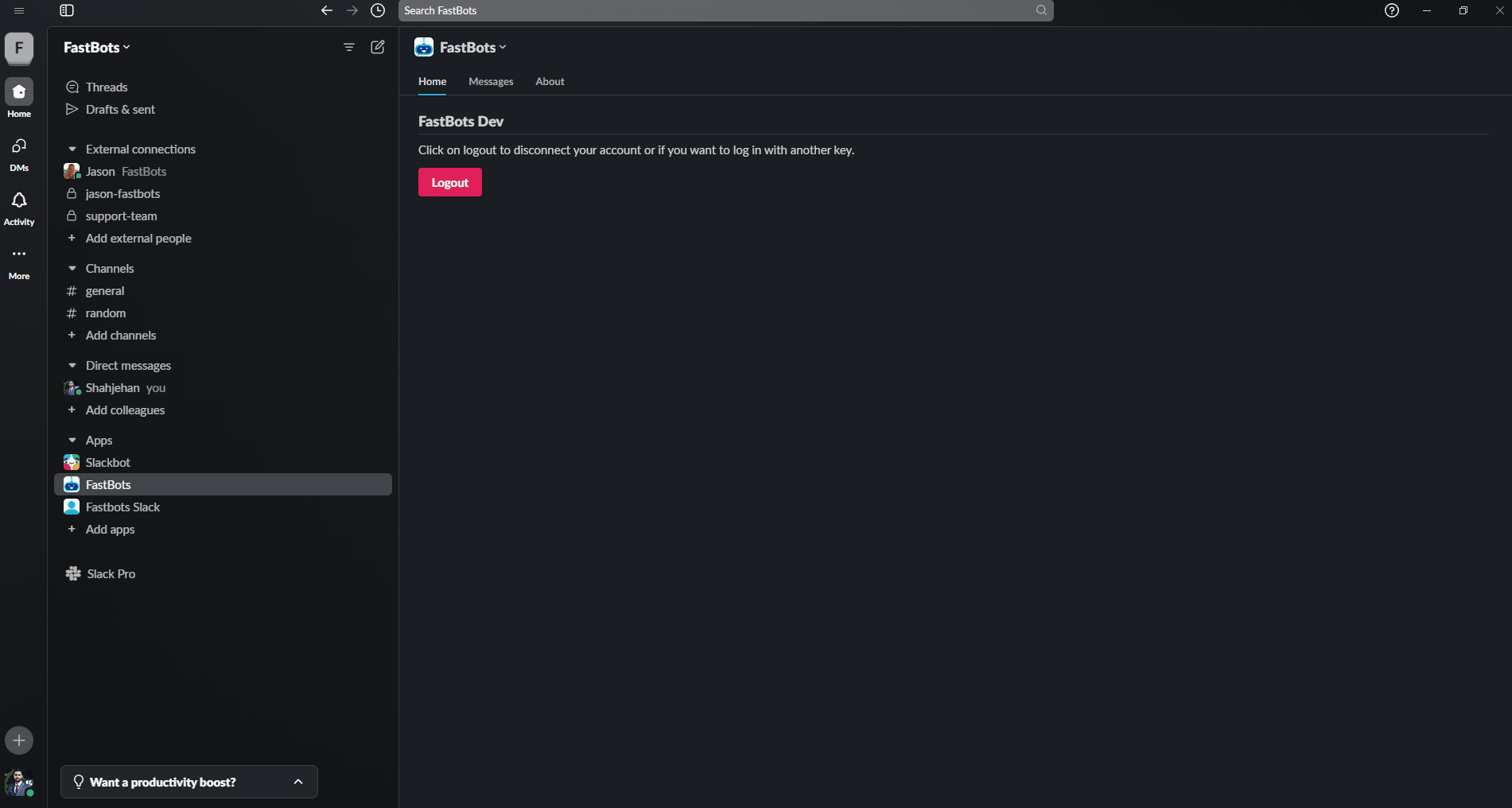Collapse the Channels section
The width and height of the screenshot is (1512, 808).
point(72,268)
